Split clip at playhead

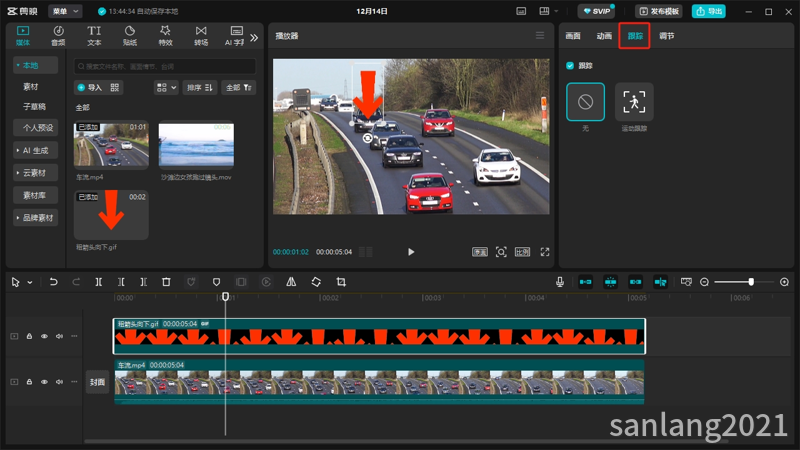[x=98, y=282]
